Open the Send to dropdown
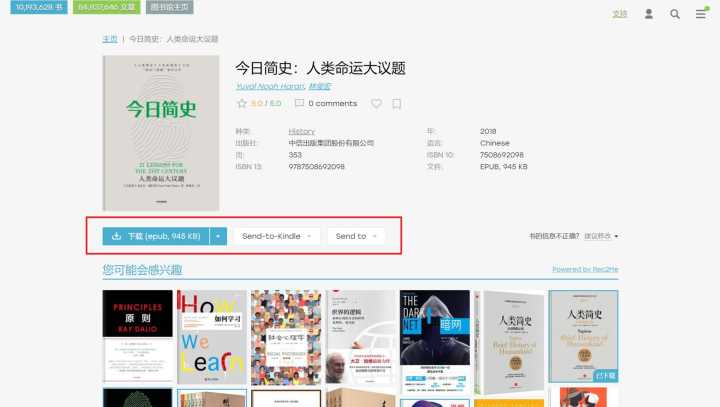720x407 pixels. pyautogui.click(x=356, y=236)
